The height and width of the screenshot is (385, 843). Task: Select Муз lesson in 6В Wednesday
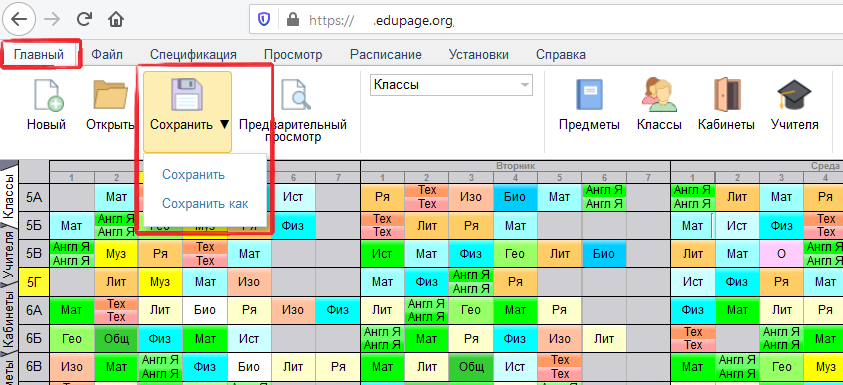click(825, 367)
